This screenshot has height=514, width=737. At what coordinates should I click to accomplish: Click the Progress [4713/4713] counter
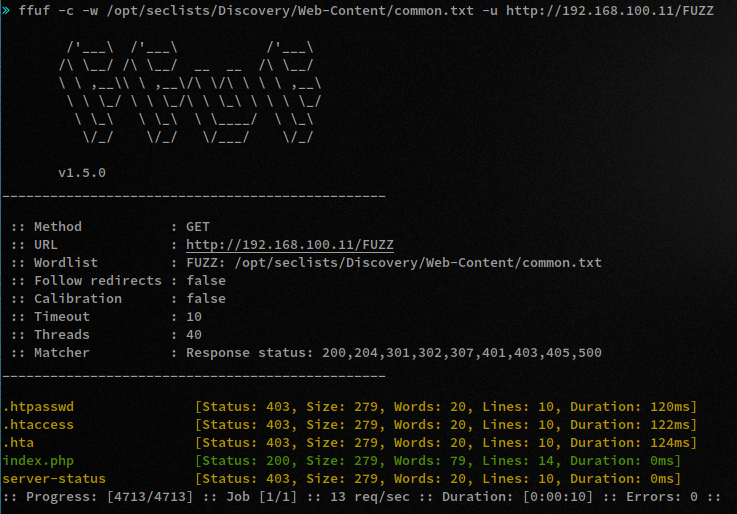click(x=110, y=497)
